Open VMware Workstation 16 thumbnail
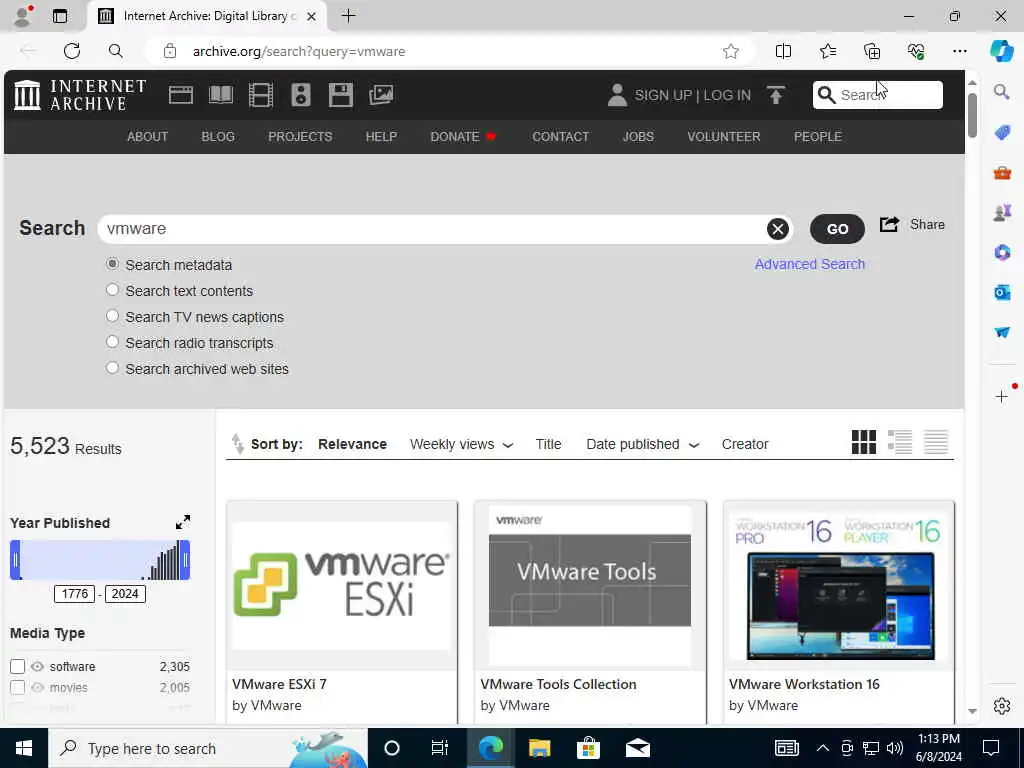This screenshot has height=768, width=1024. (x=839, y=585)
